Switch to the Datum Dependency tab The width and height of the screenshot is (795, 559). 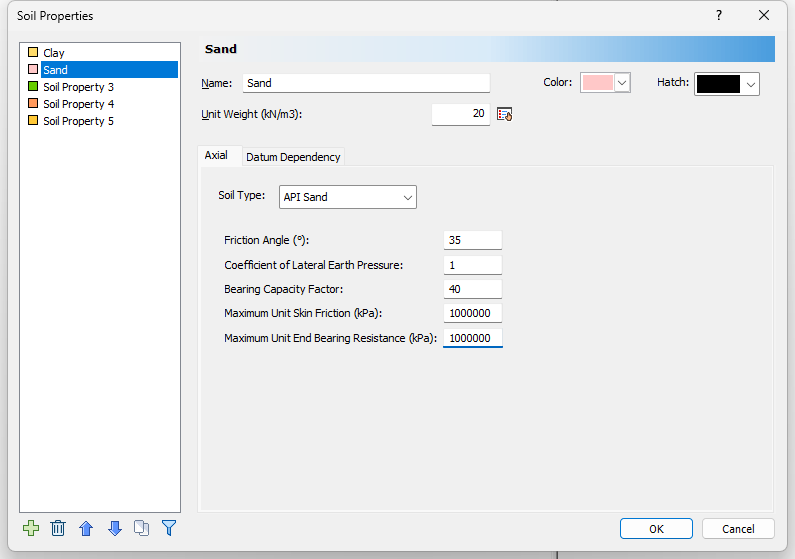(293, 157)
